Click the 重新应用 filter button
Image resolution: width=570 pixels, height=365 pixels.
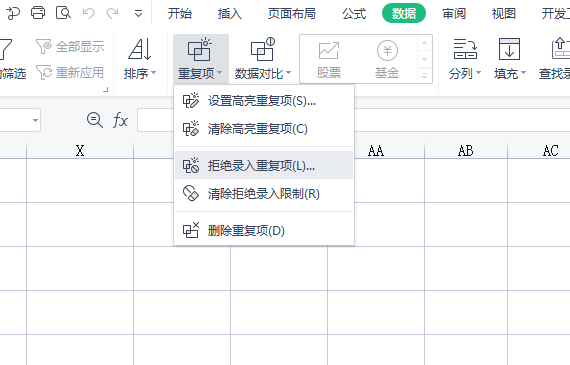point(70,73)
